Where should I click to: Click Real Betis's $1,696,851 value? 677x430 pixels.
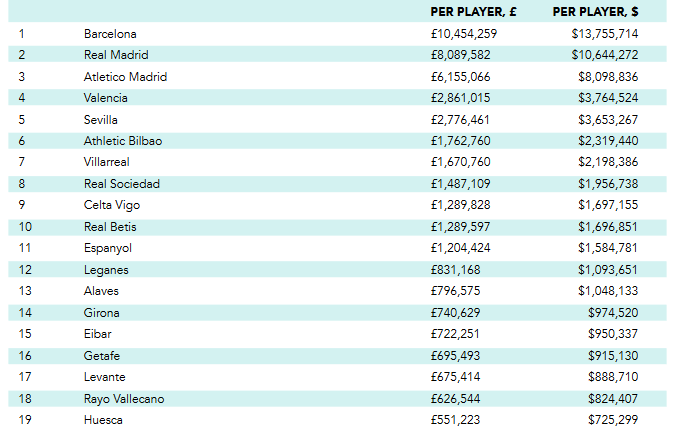tap(608, 227)
